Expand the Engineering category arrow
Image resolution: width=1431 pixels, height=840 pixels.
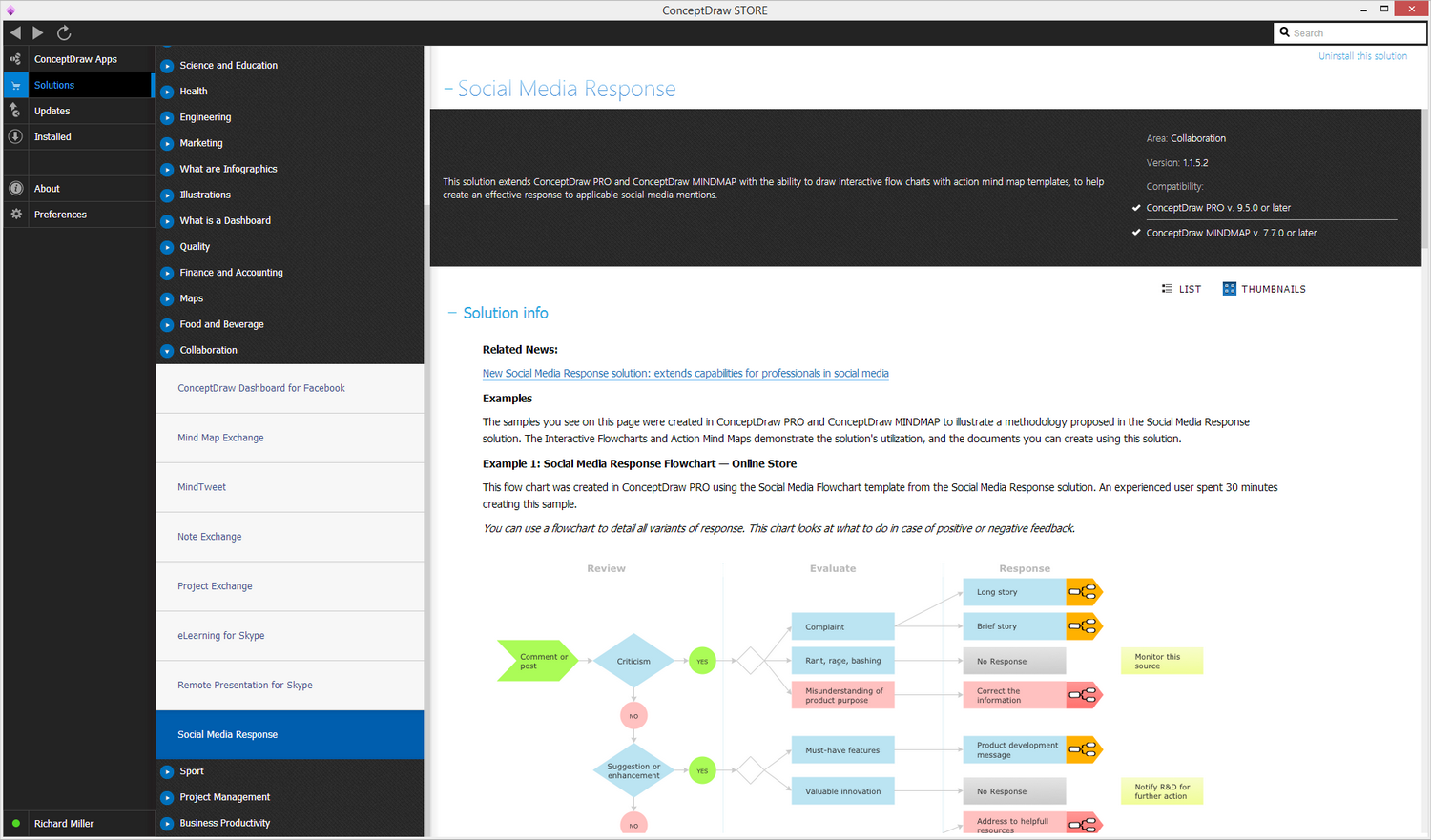point(167,117)
